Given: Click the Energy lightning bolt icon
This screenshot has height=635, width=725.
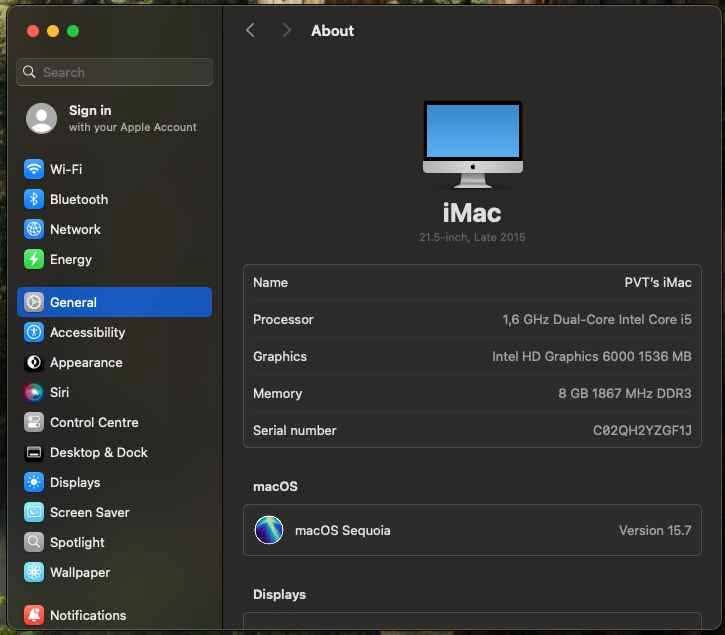Looking at the screenshot, I should [34, 259].
